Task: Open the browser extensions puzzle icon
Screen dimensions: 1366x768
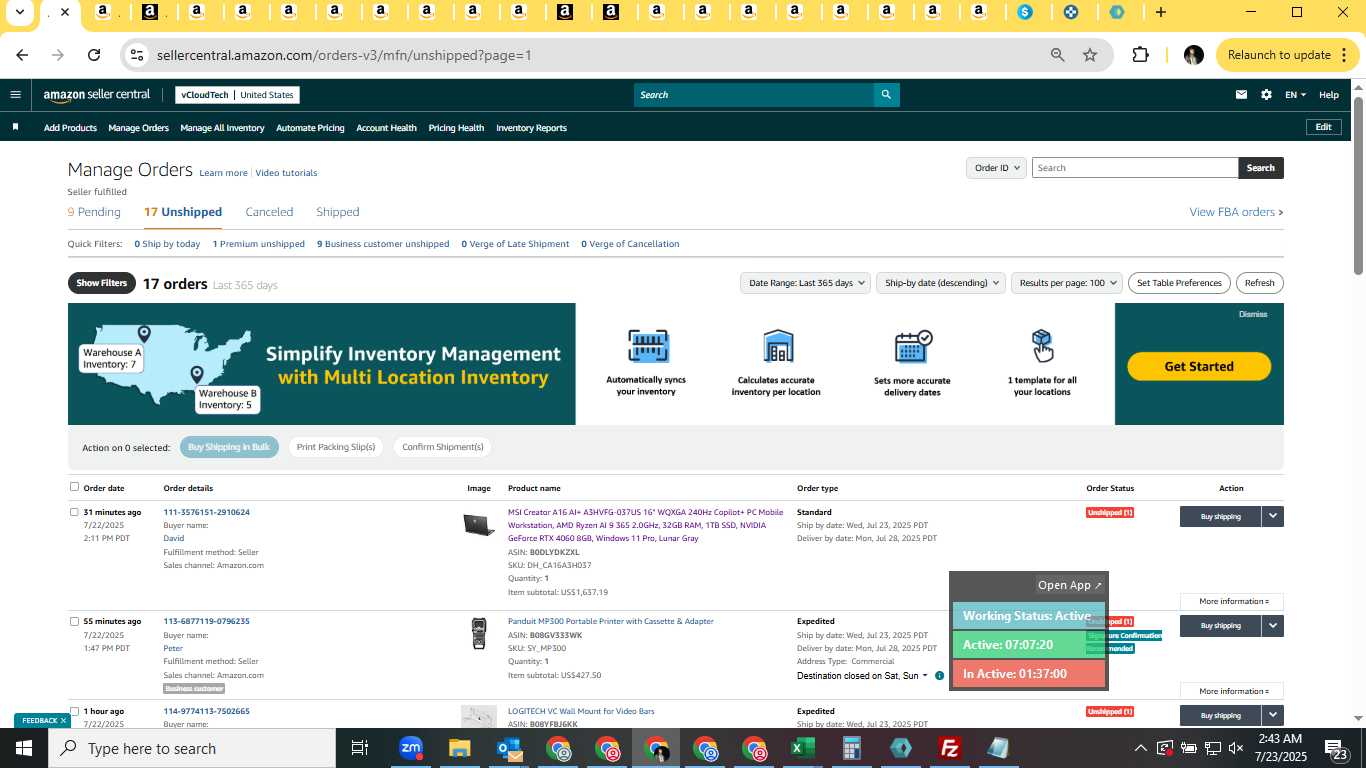Action: [x=1140, y=55]
